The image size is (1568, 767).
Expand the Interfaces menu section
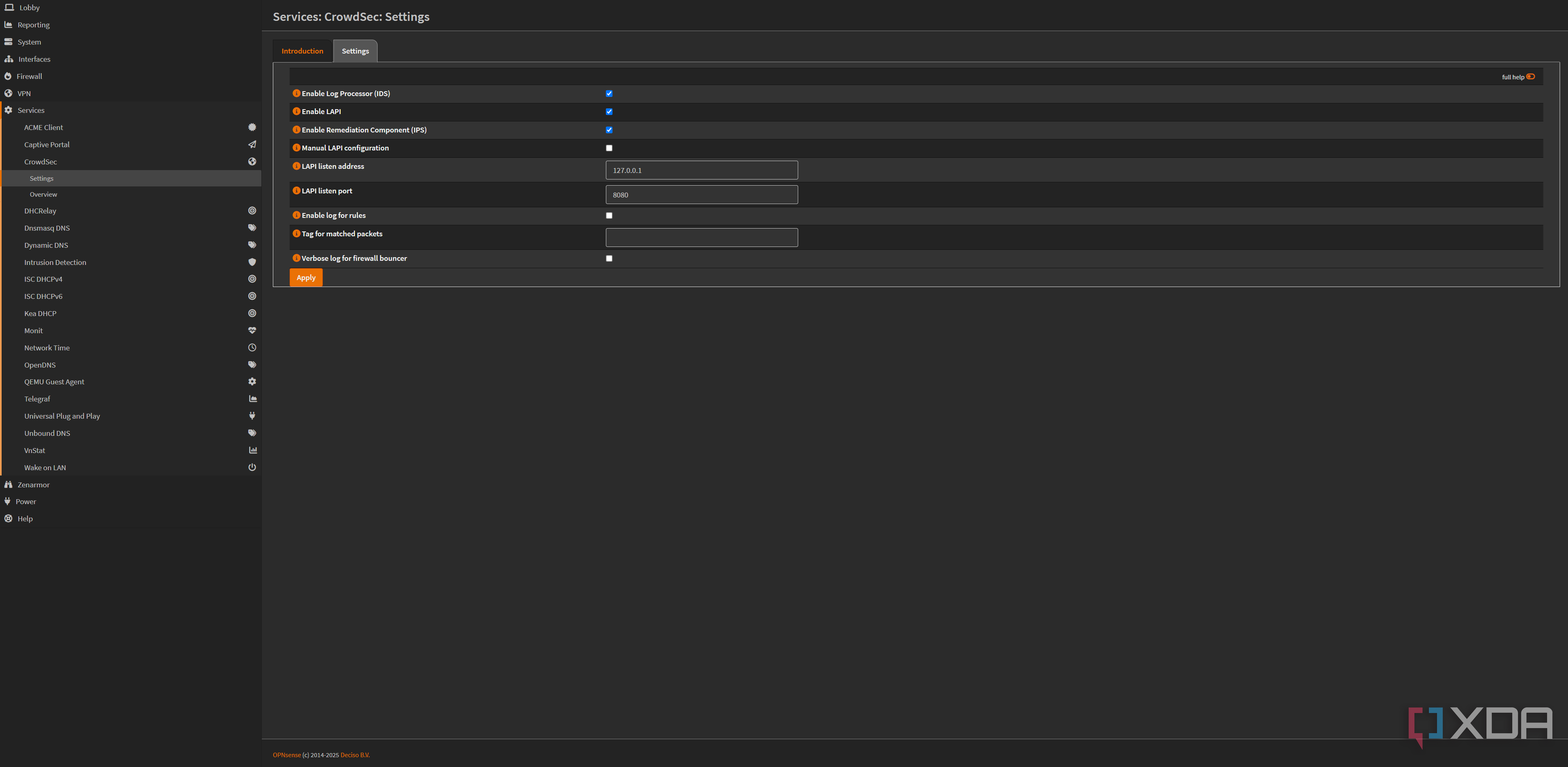click(131, 59)
